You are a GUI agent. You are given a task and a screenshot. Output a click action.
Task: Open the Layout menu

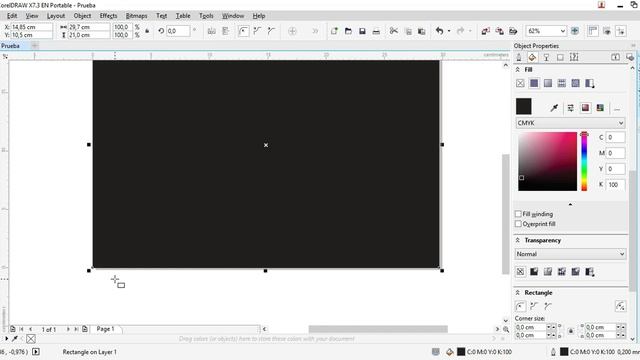[56, 16]
